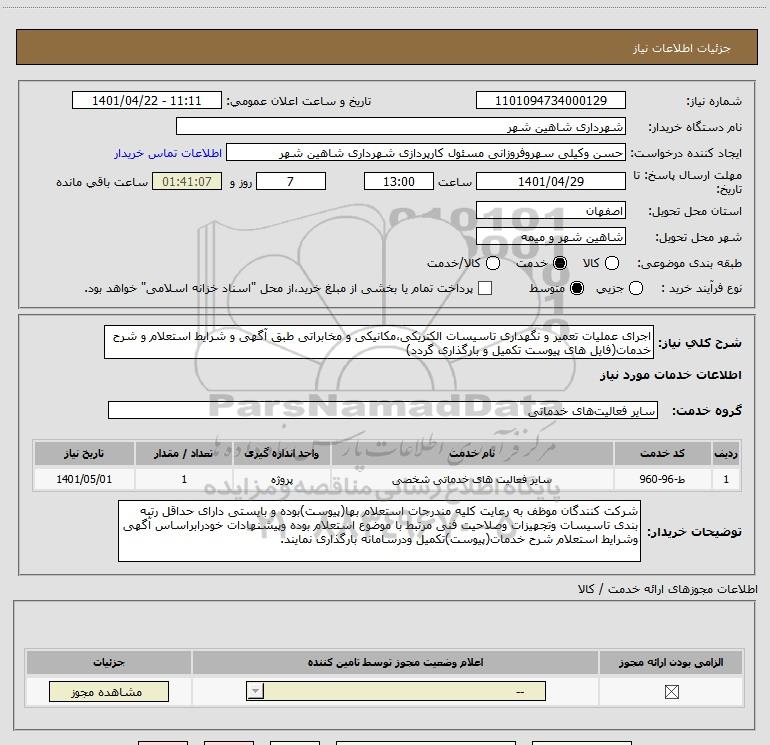Click delivery city field شاهین شهر و میمه
This screenshot has height=745, width=770.
[x=550, y=237]
